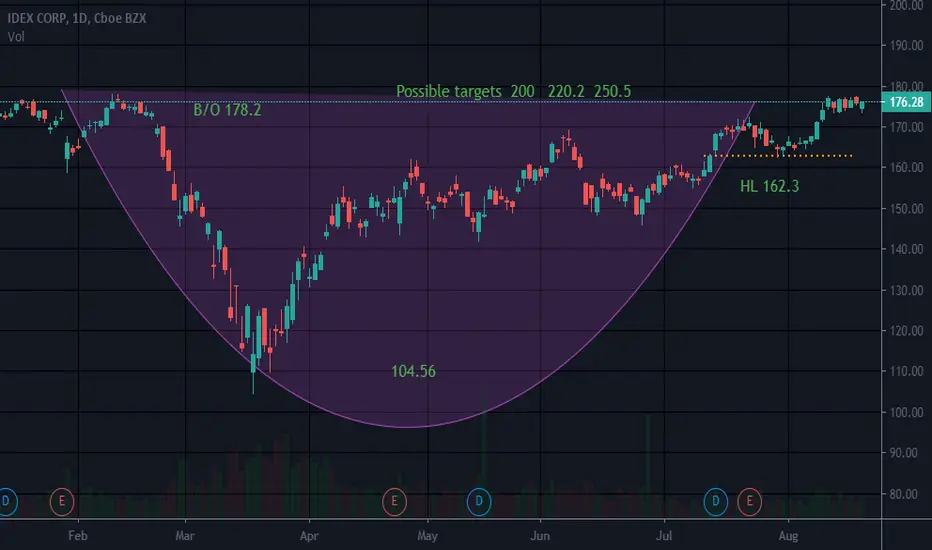
Task: Click the dividend D marker in July
Action: 716,501
